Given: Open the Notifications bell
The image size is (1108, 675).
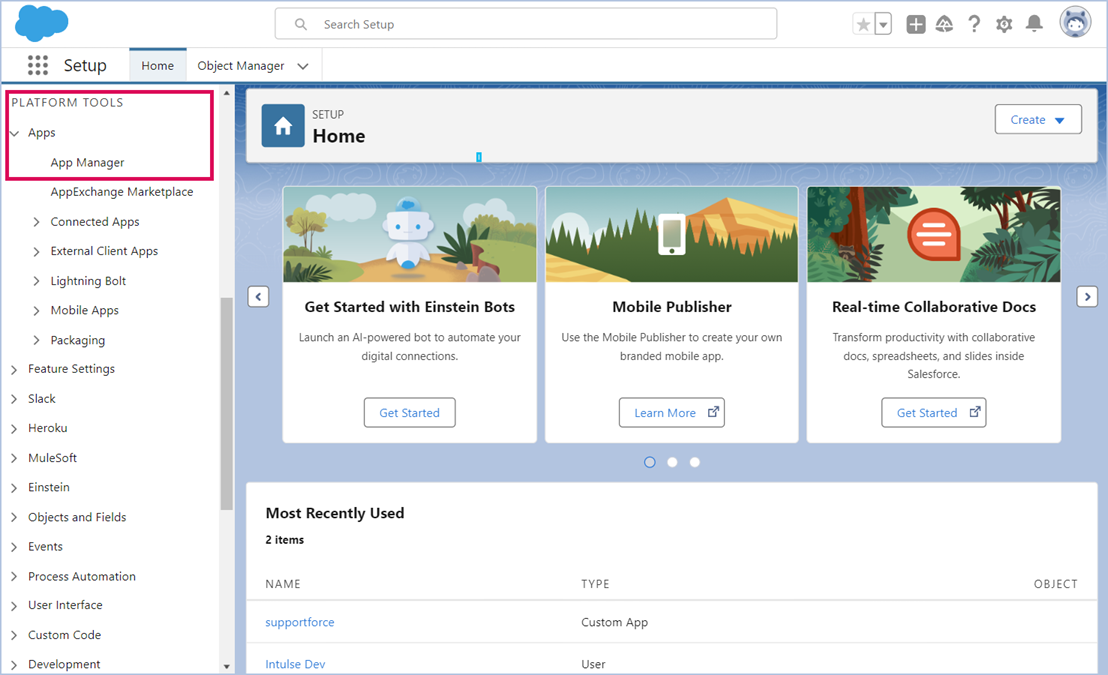Looking at the screenshot, I should point(1035,25).
